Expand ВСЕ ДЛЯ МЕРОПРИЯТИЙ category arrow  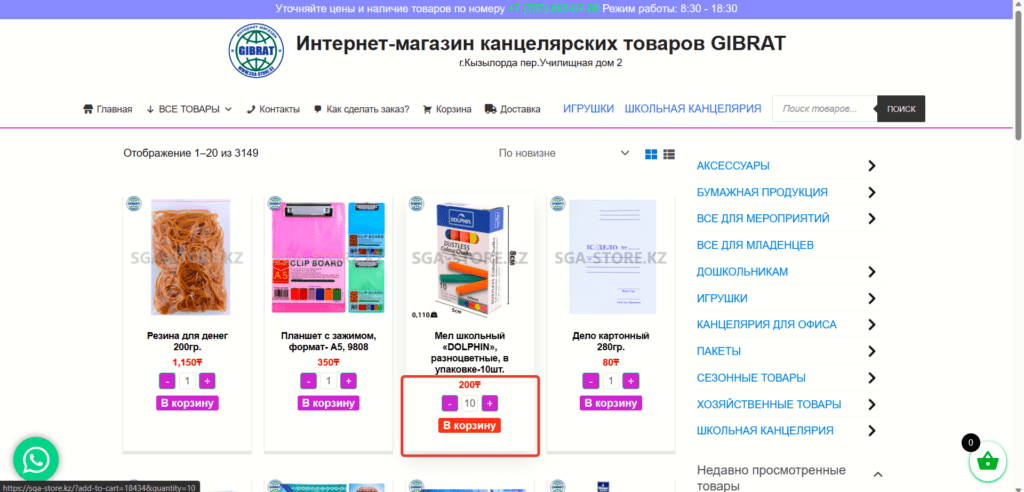coord(872,219)
